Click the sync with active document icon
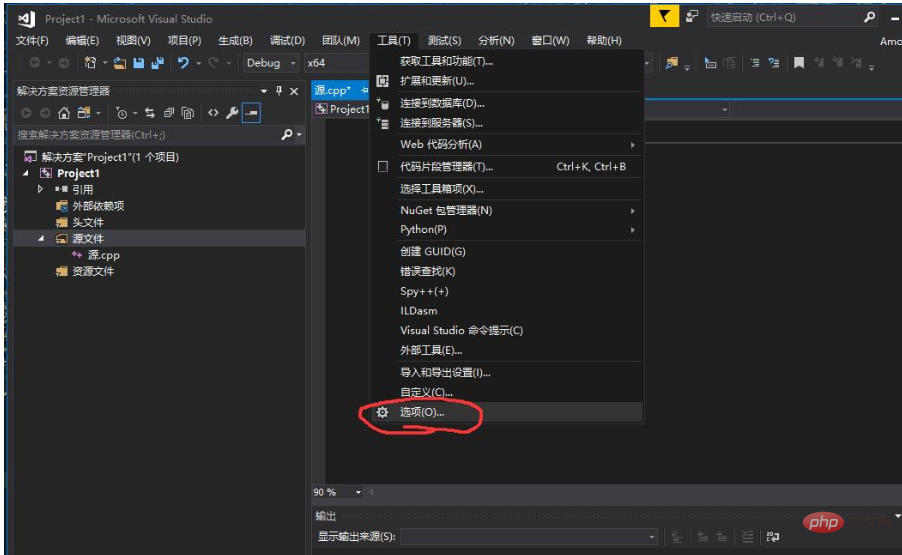Image resolution: width=902 pixels, height=555 pixels. coord(150,113)
